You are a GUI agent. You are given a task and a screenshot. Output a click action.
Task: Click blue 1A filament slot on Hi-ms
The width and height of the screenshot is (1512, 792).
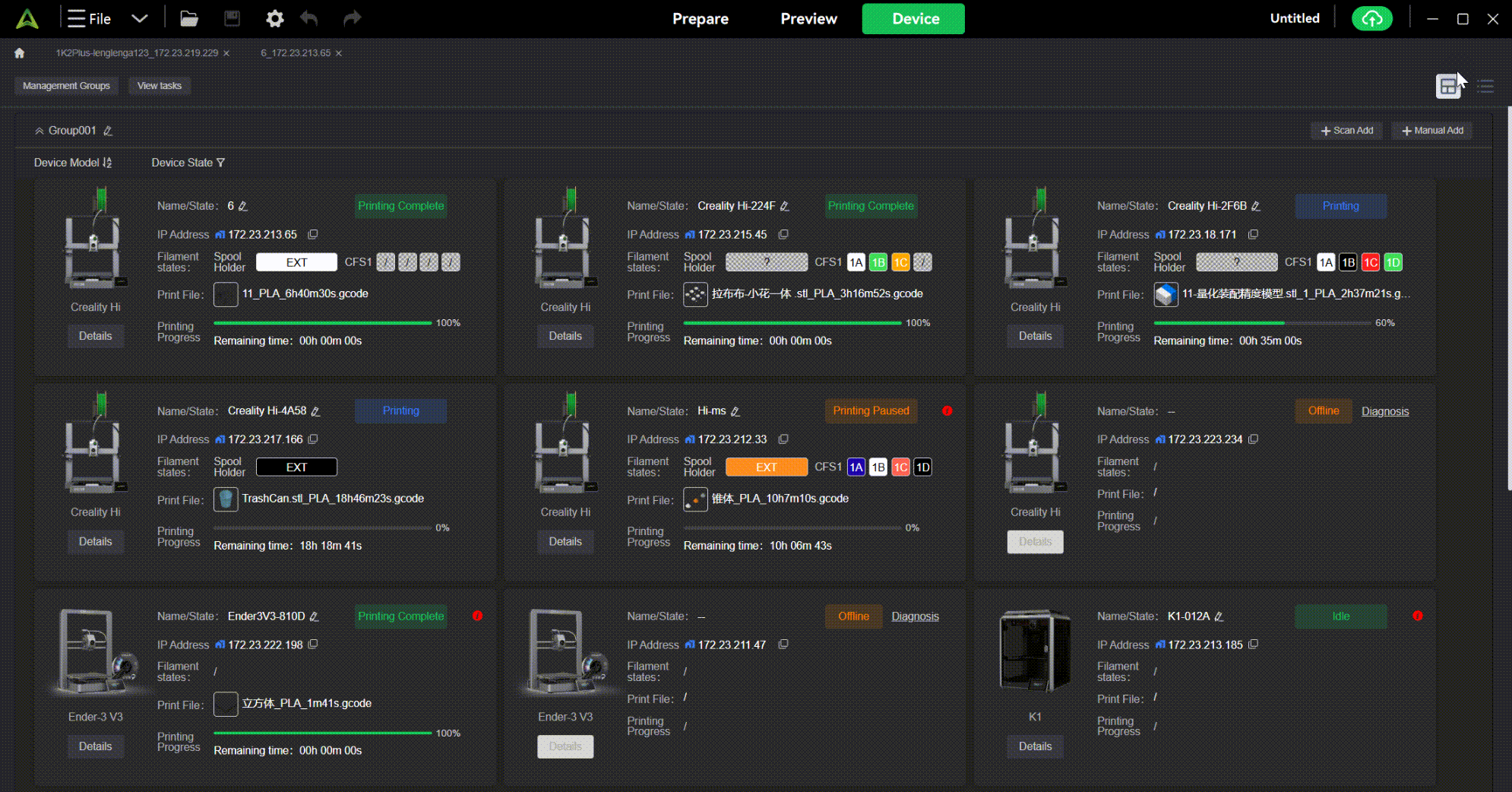click(x=856, y=467)
